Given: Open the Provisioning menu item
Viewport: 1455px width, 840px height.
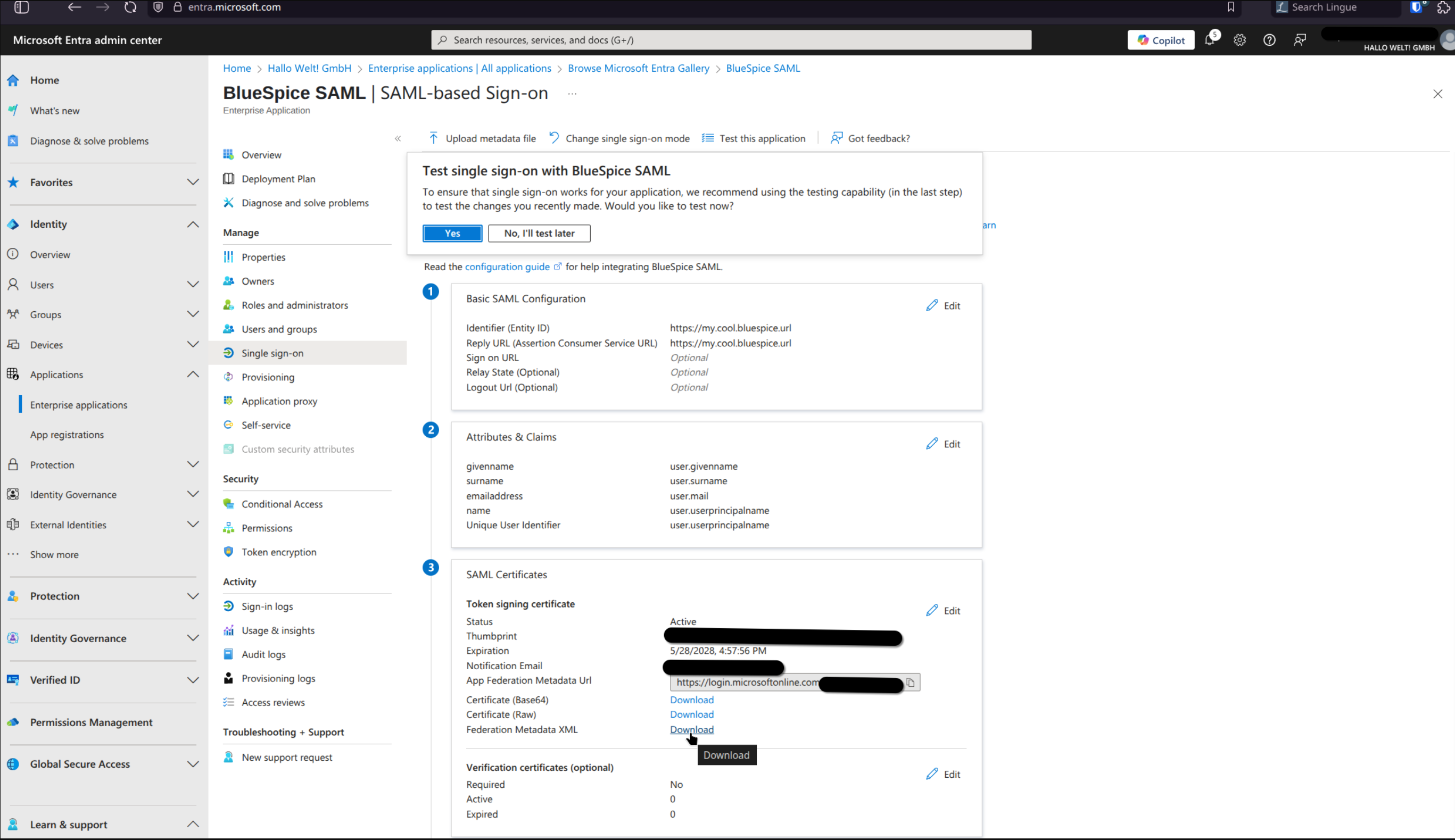Looking at the screenshot, I should click(x=268, y=377).
